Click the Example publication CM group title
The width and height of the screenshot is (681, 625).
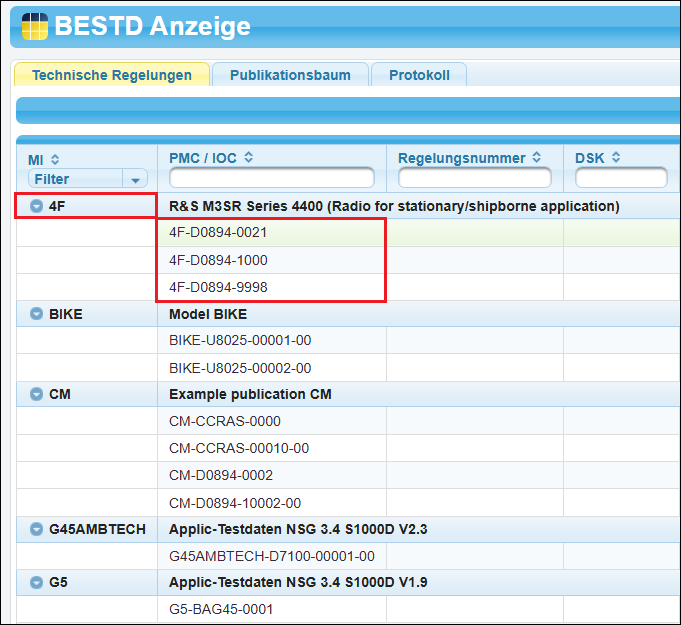click(x=250, y=394)
